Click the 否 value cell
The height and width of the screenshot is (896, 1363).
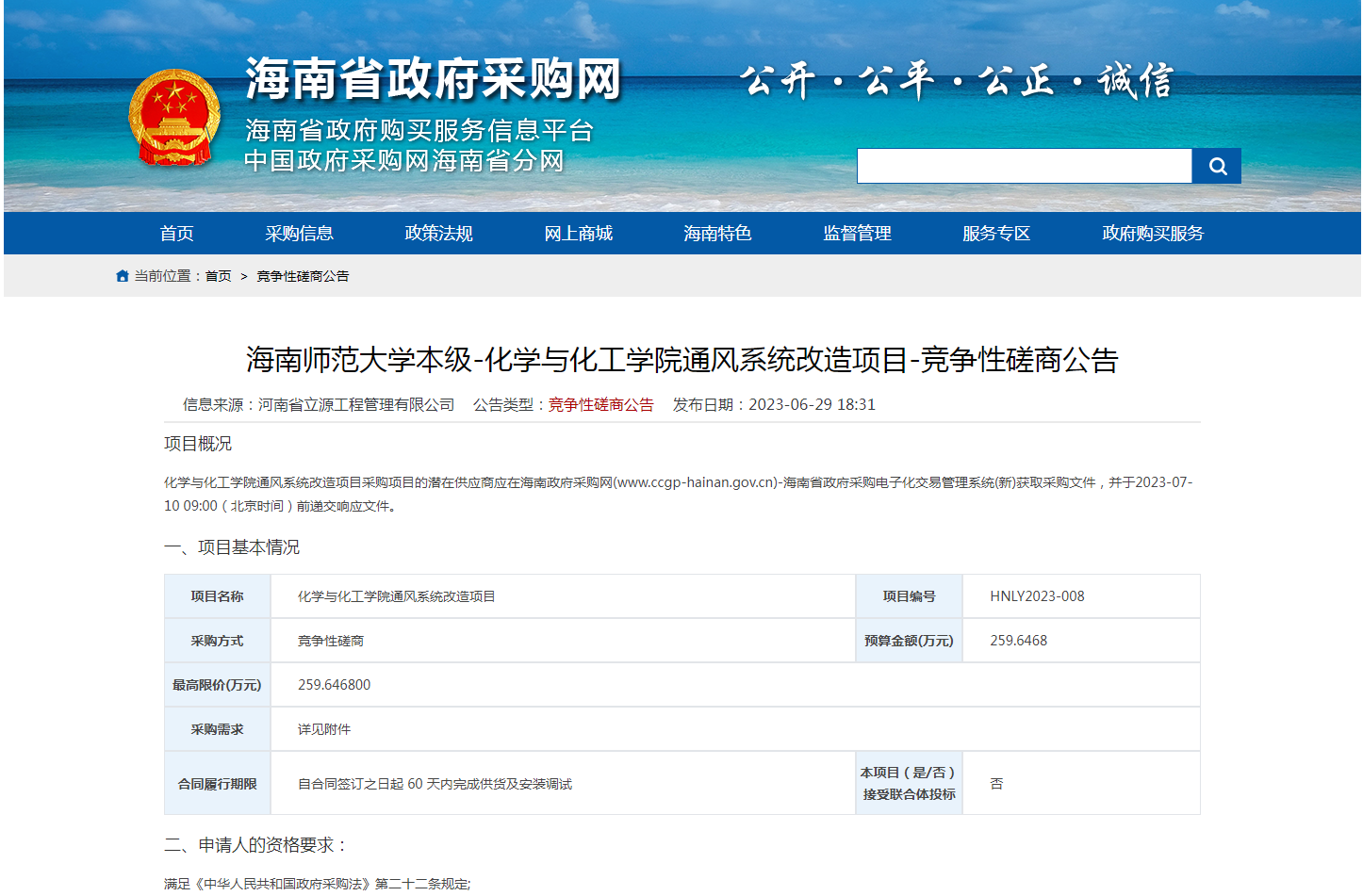(x=1081, y=784)
